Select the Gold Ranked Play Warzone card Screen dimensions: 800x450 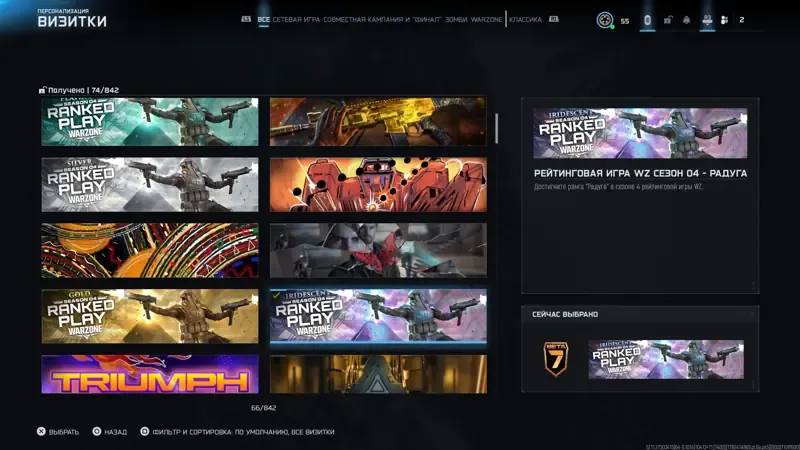150,316
